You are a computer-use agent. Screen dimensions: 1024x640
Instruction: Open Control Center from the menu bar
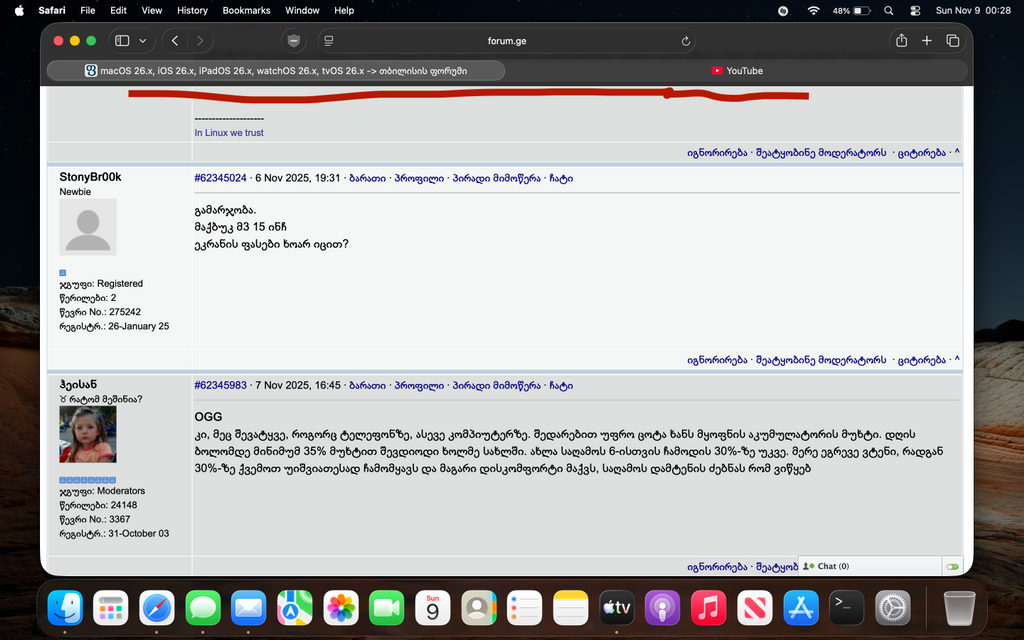click(914, 10)
